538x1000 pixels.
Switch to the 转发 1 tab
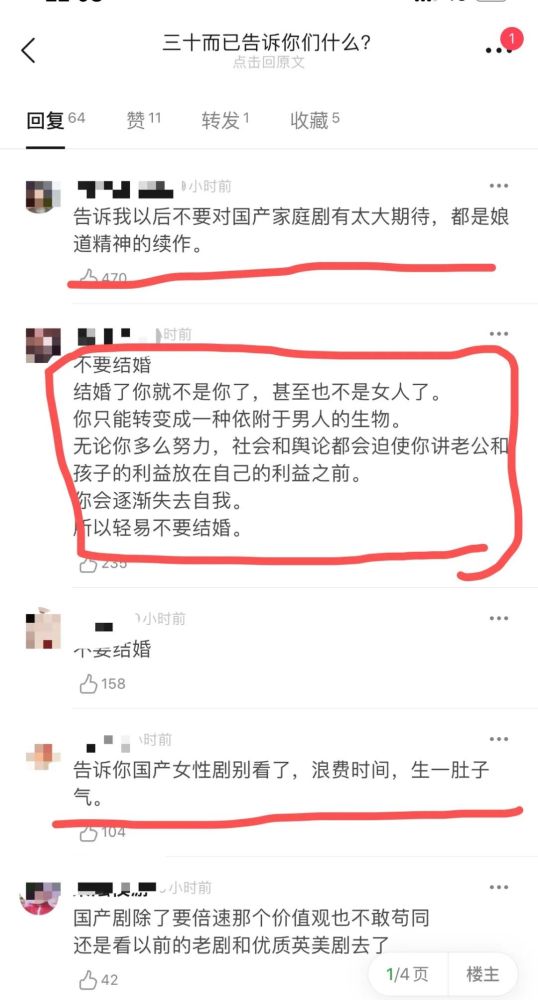click(226, 119)
